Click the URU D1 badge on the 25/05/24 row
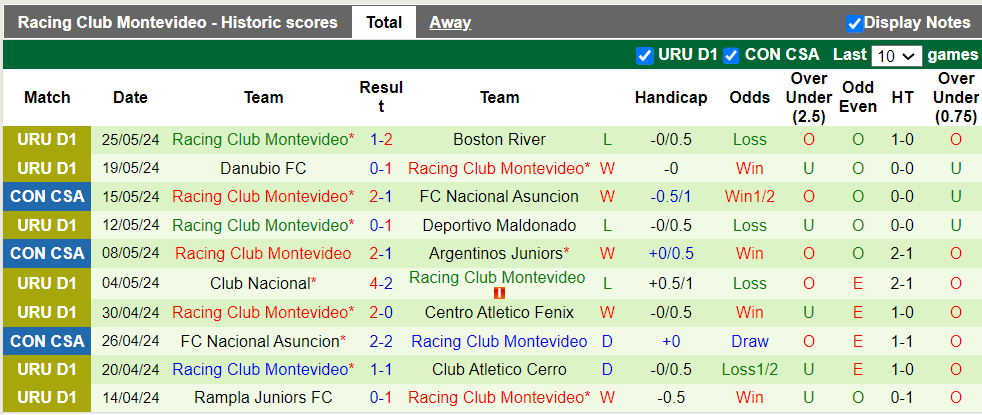Image resolution: width=982 pixels, height=415 pixels. 47,140
